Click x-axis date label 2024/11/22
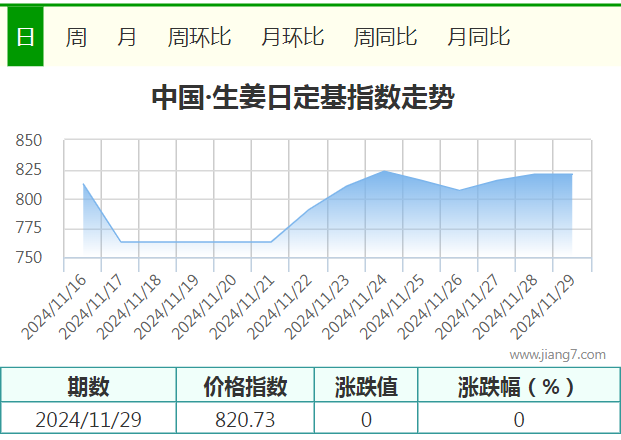The image size is (621, 440). [280, 307]
